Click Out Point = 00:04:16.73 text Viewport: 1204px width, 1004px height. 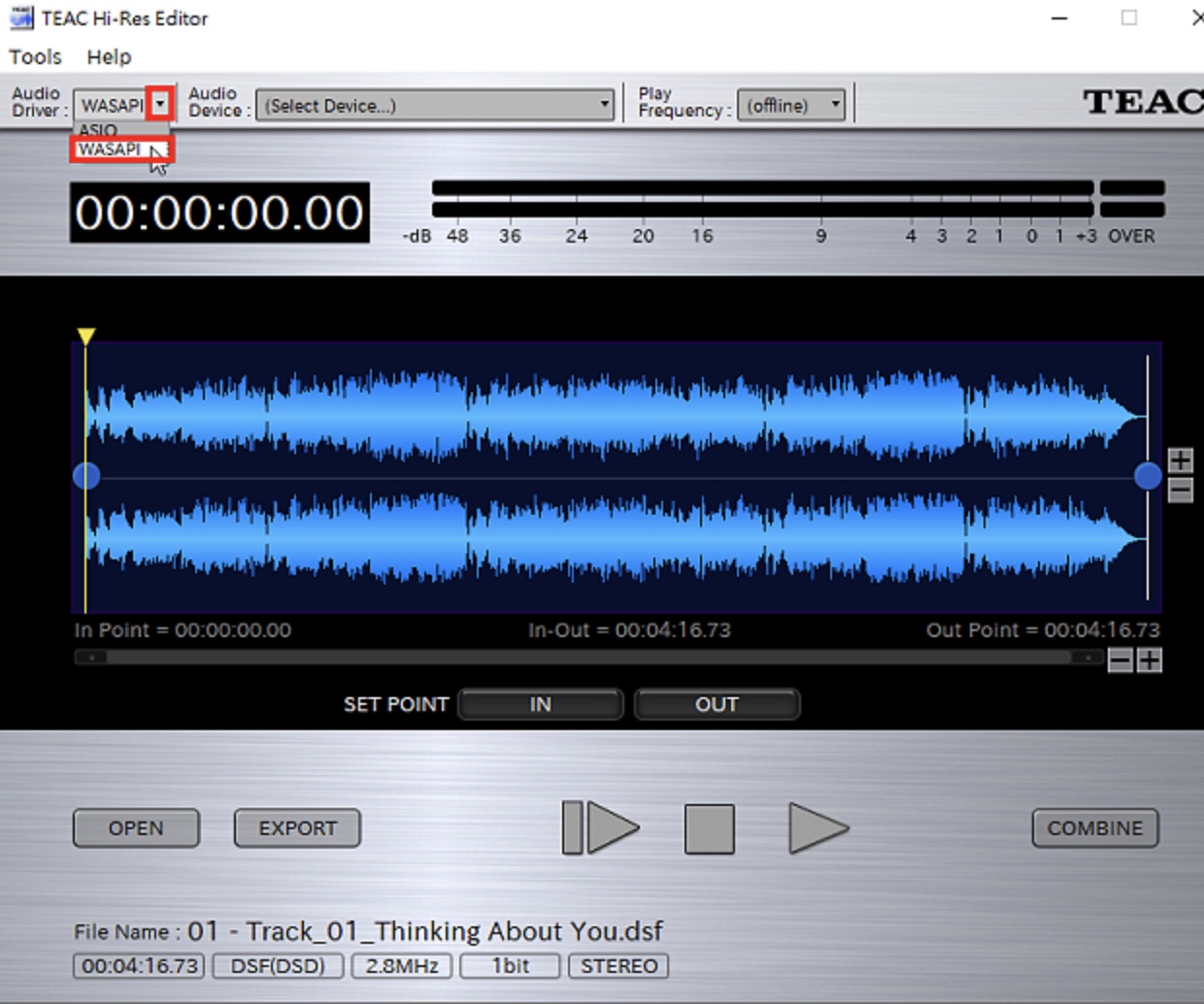1043,630
